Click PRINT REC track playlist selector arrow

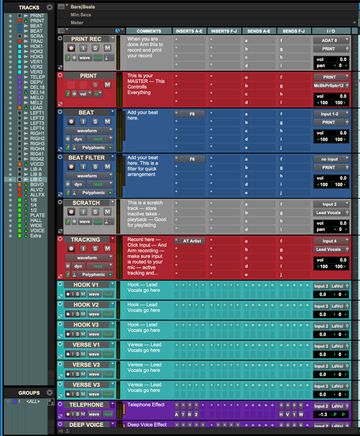pos(112,39)
